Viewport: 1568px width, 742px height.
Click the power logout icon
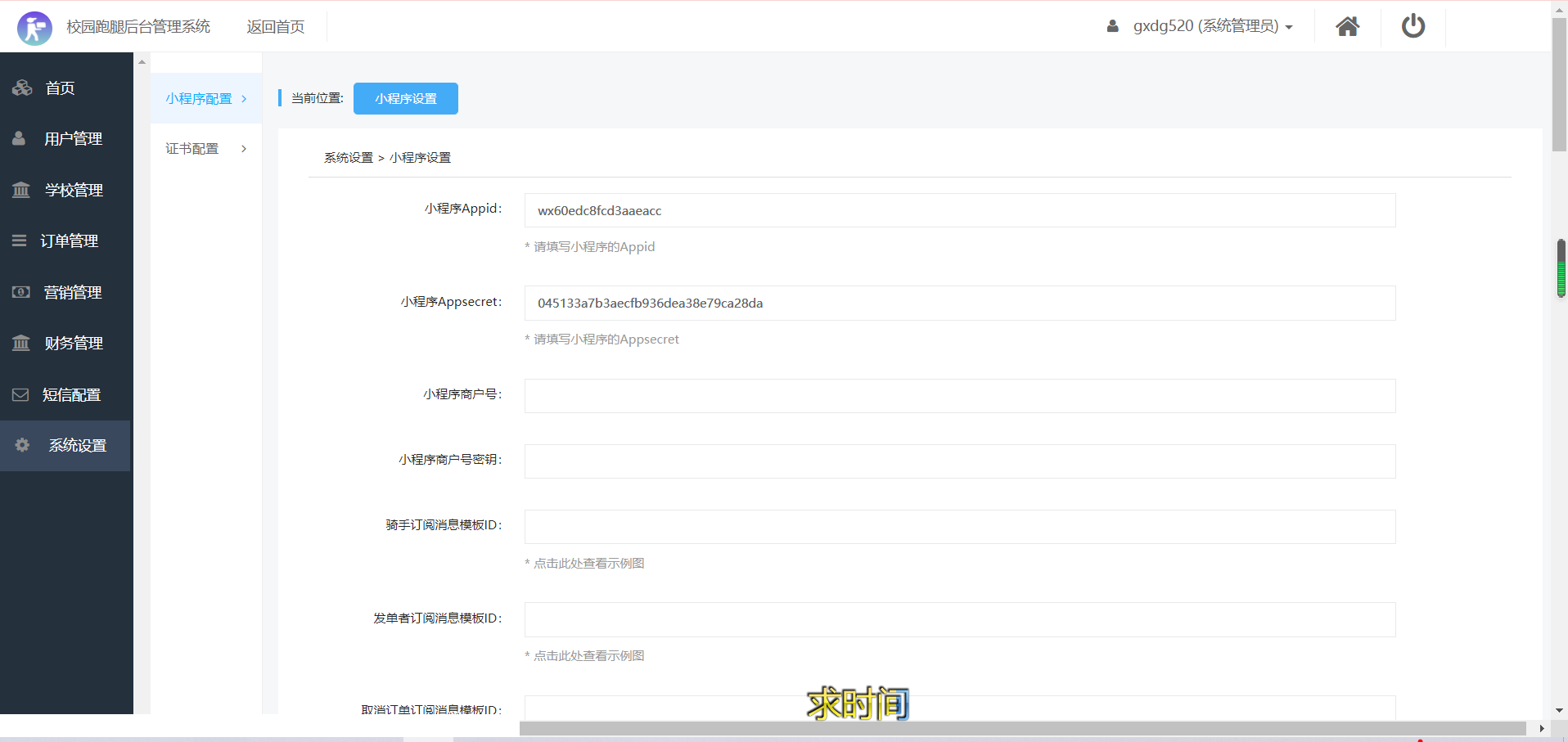pos(1413,27)
